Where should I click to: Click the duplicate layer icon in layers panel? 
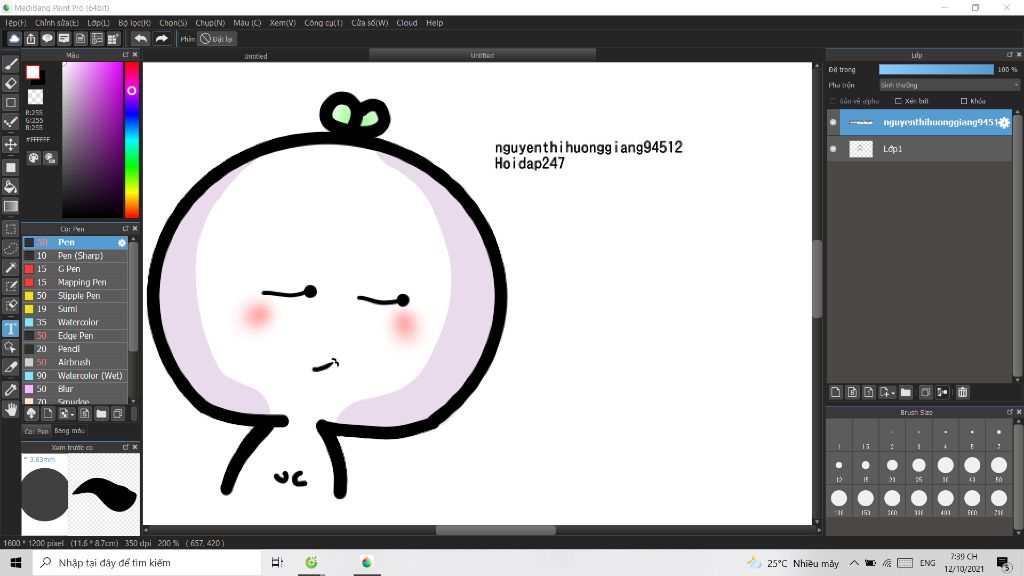[x=925, y=392]
